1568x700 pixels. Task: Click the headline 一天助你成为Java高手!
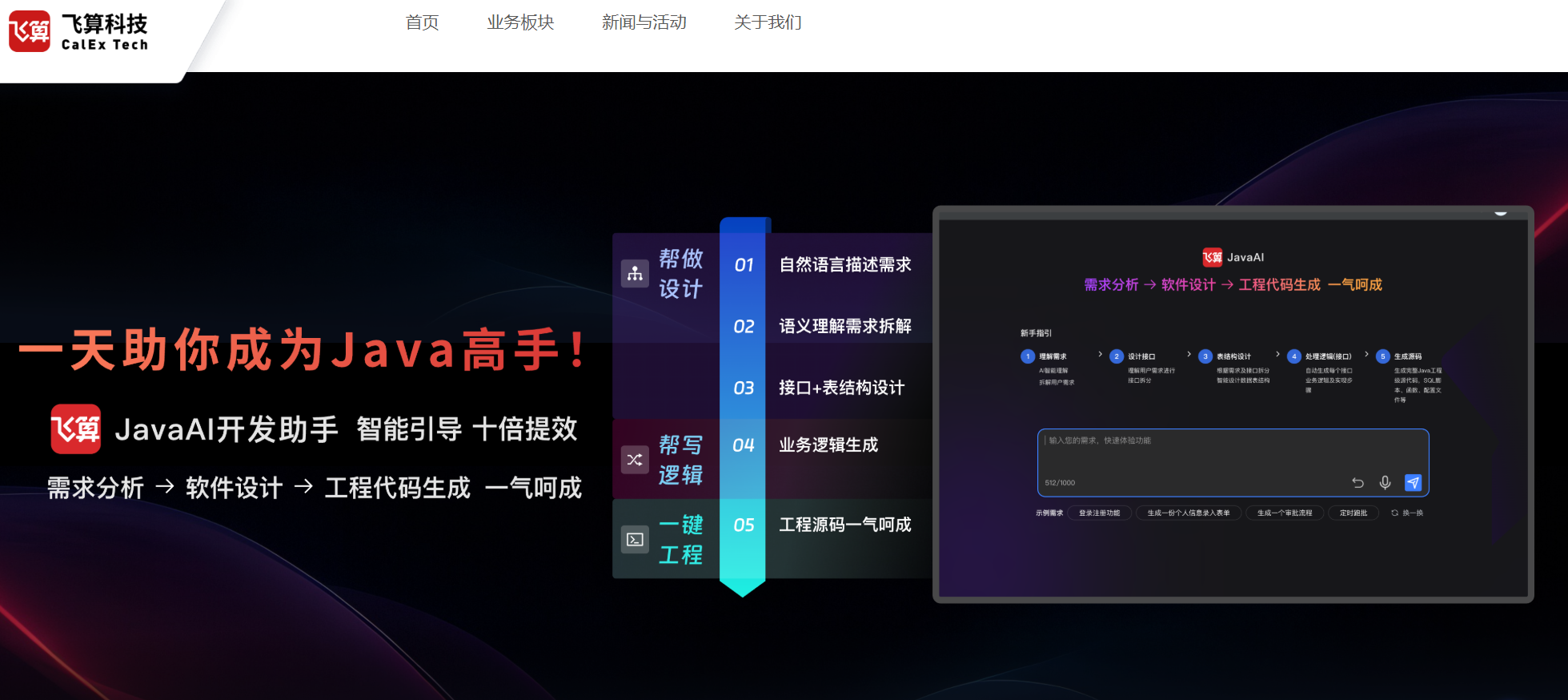click(303, 350)
